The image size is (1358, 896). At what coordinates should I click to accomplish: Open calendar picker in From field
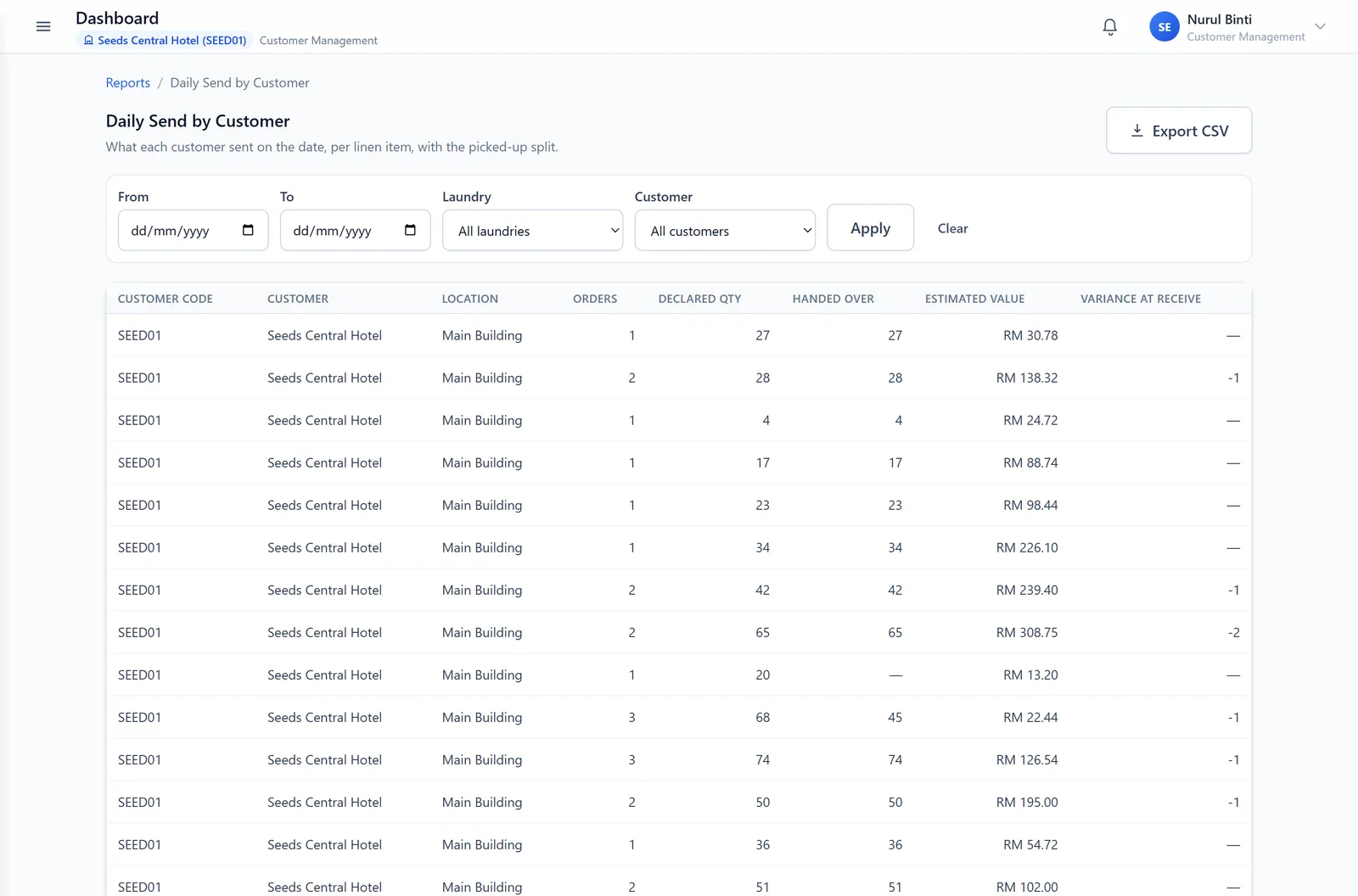248,230
